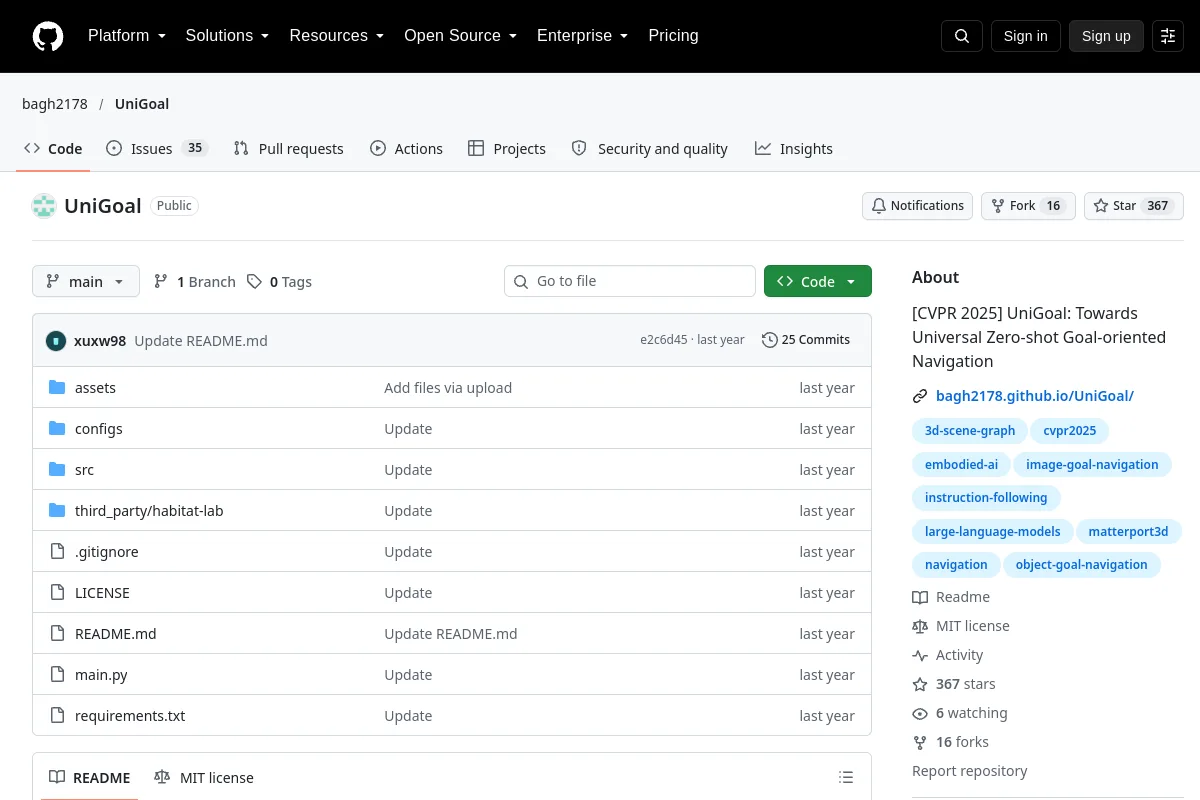Open commit e2c6d45 hash link
The image size is (1200, 800).
click(664, 340)
